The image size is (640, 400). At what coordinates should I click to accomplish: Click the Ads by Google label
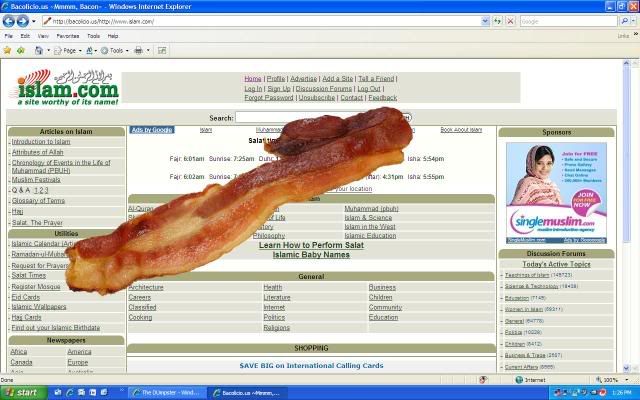152,130
